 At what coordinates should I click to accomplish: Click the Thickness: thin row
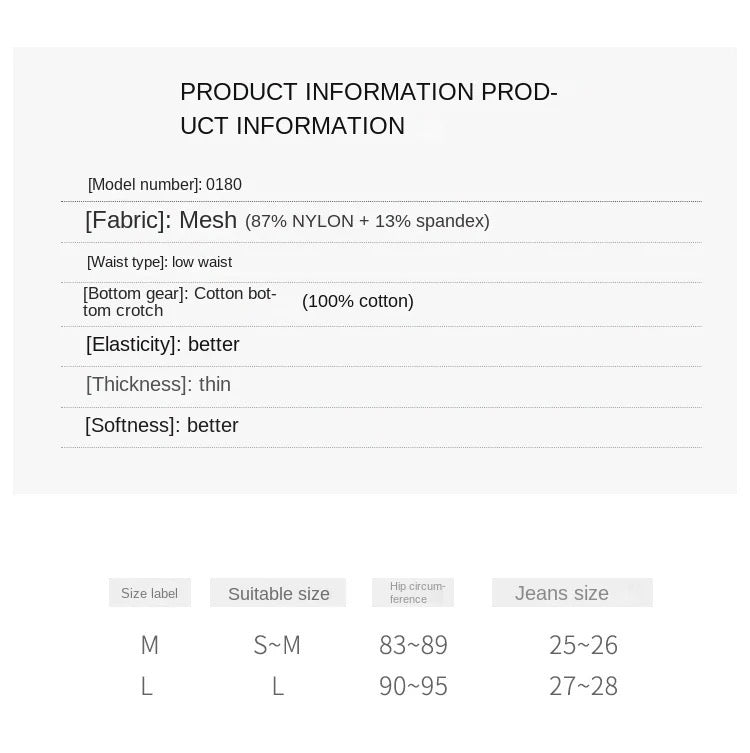(x=159, y=385)
